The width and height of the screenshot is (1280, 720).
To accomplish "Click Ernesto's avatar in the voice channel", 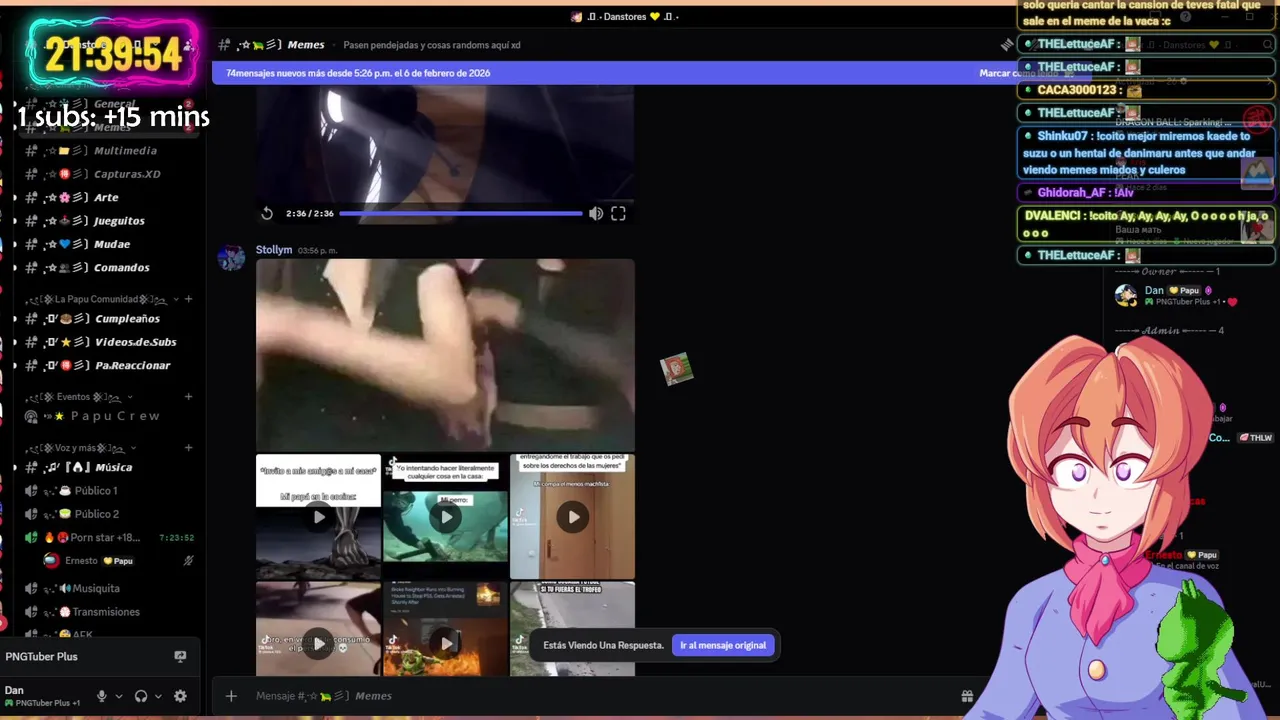I will (51, 561).
